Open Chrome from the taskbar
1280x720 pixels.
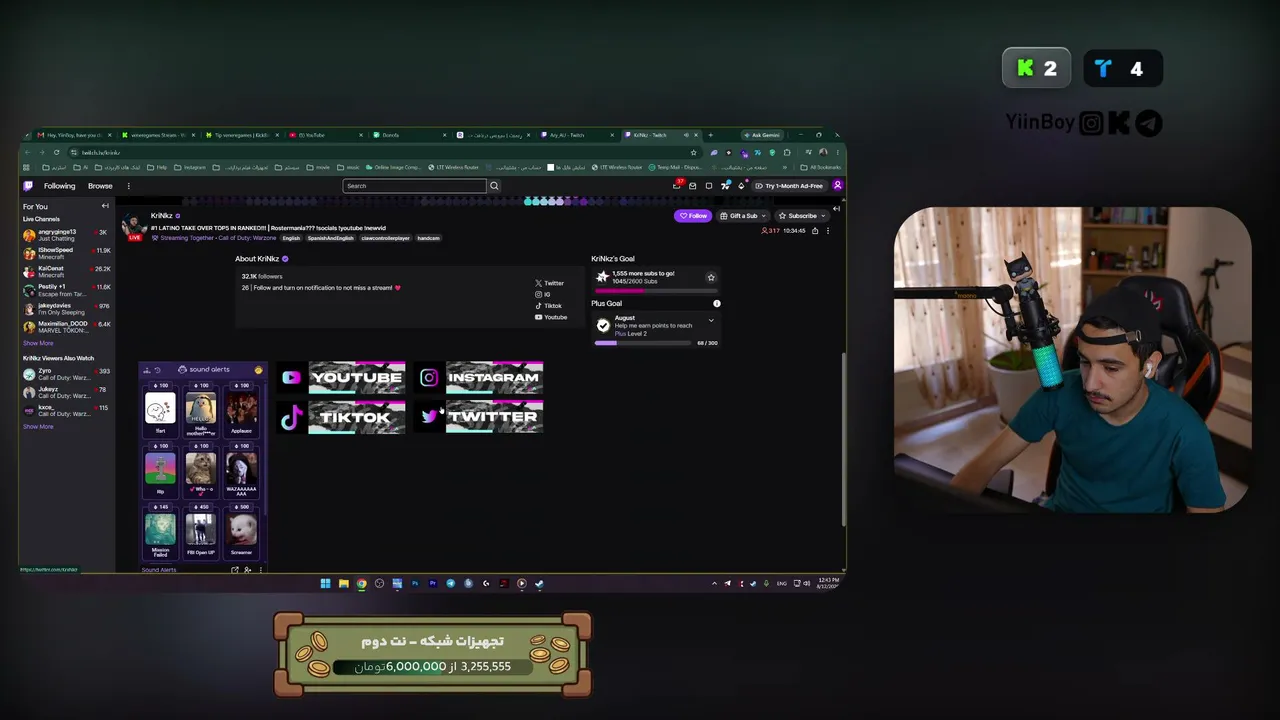click(361, 584)
